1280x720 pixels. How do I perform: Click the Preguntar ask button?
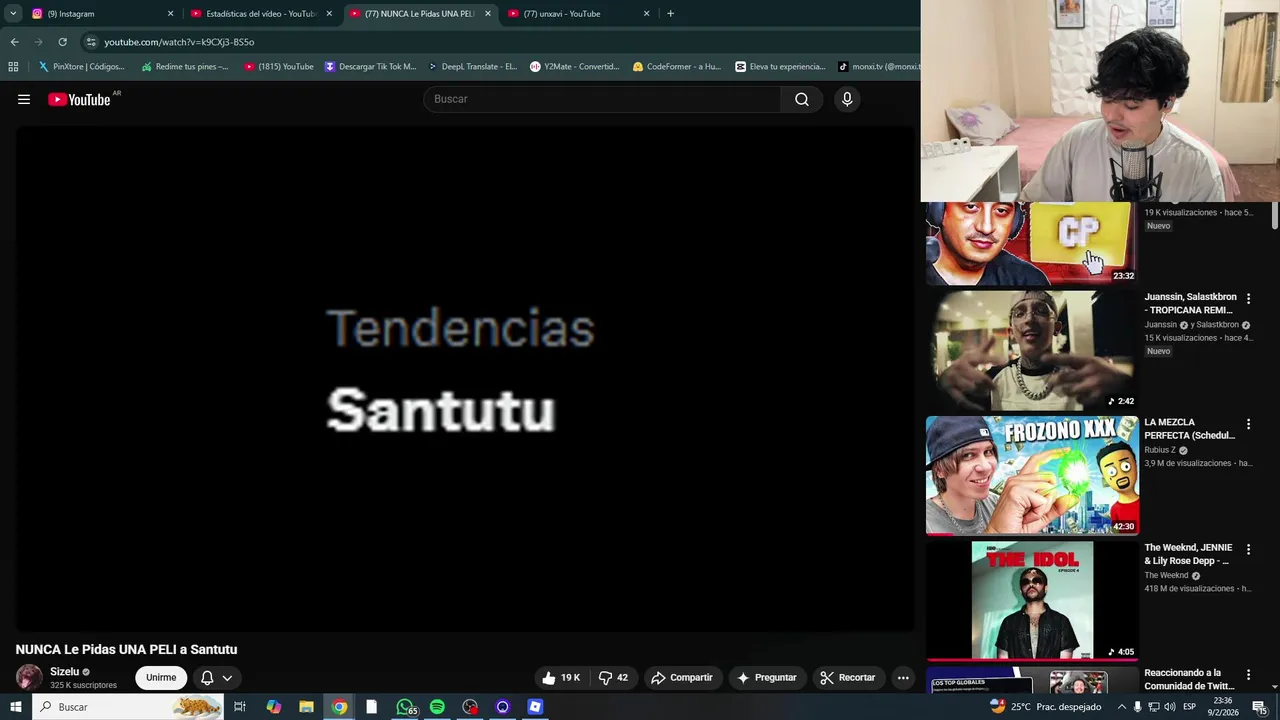pyautogui.click(x=767, y=678)
